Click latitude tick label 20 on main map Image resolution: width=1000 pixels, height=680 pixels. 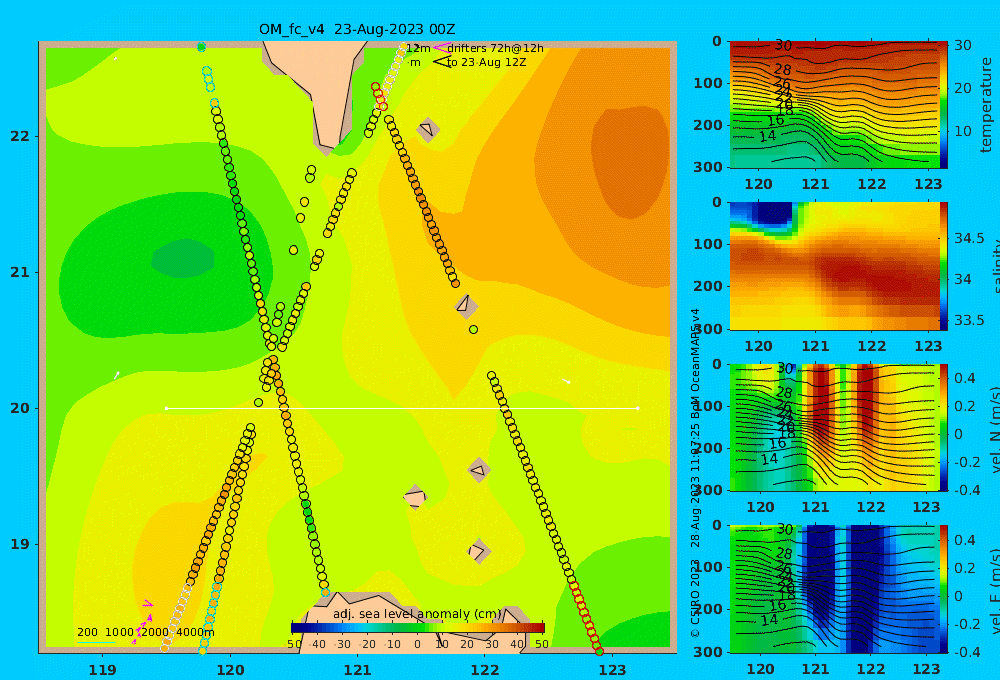click(x=20, y=408)
